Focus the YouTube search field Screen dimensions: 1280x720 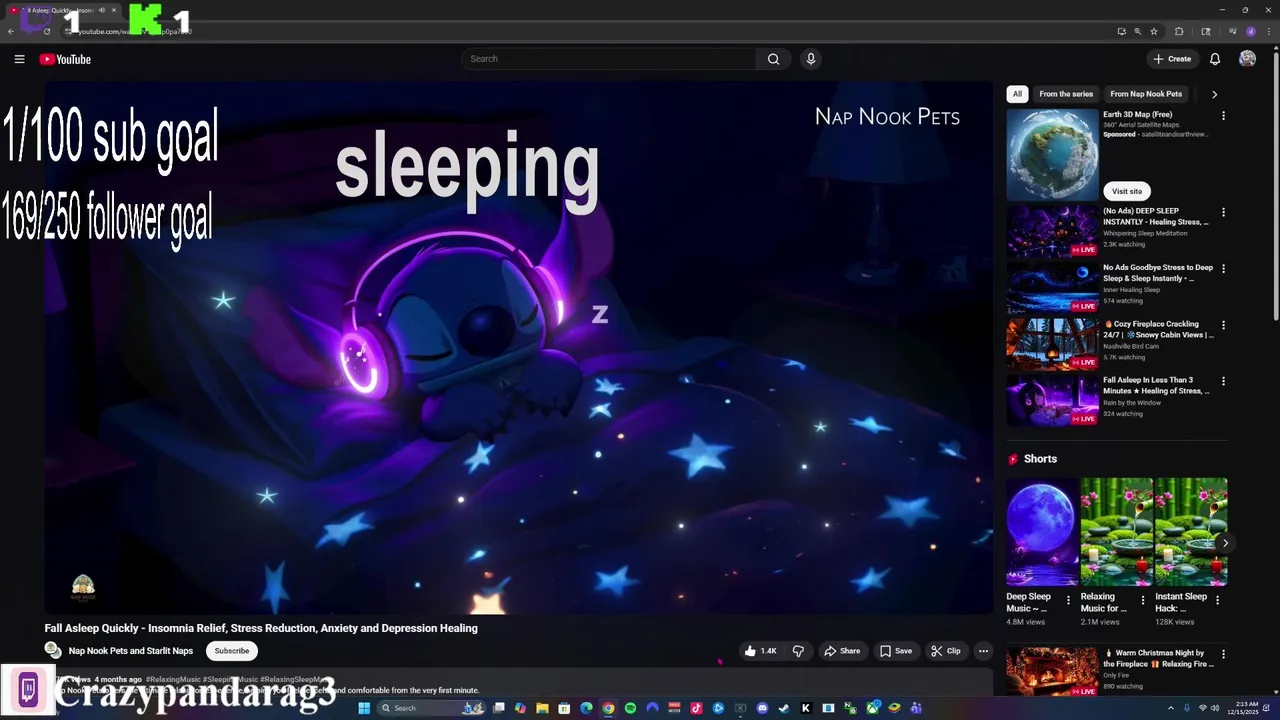pyautogui.click(x=610, y=59)
